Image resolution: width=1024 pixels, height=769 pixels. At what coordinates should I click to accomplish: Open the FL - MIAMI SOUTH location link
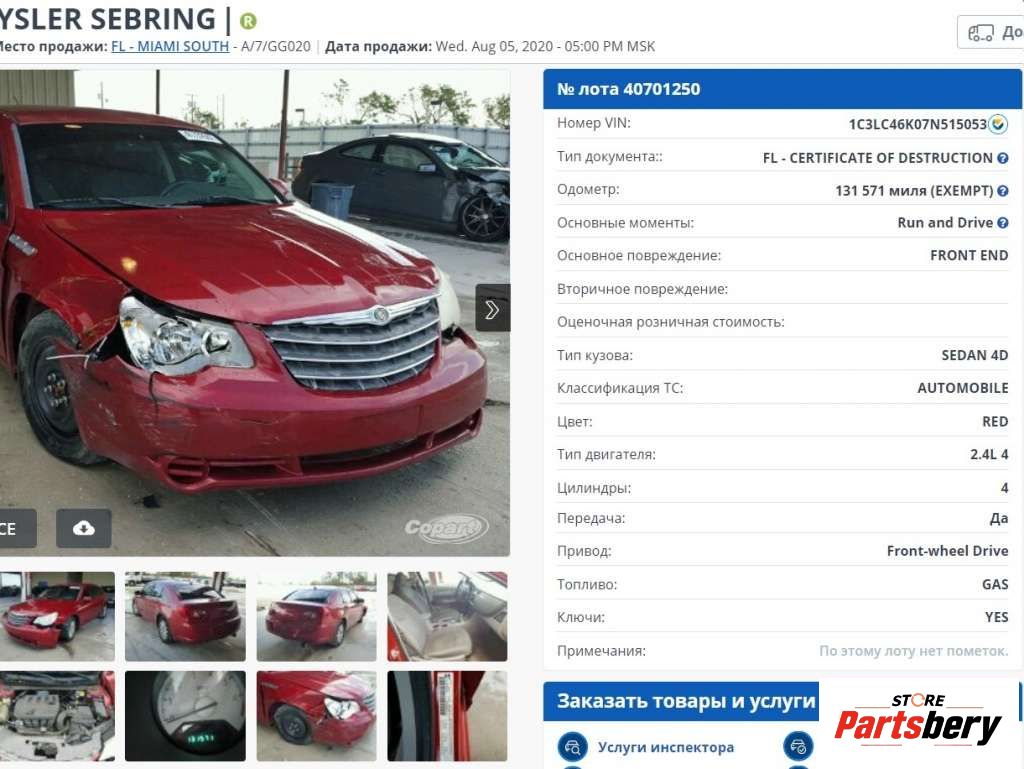click(x=170, y=46)
